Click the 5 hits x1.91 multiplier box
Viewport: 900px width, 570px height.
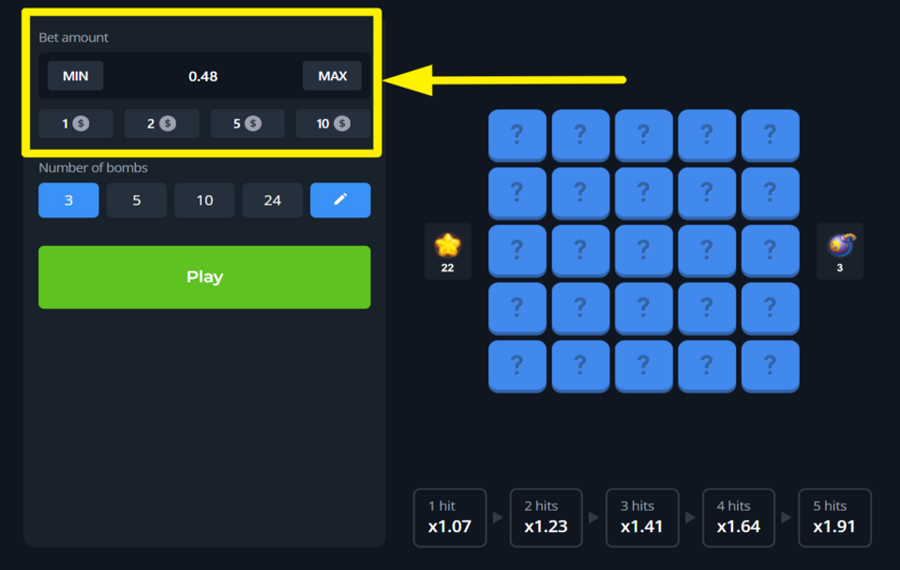coord(834,517)
